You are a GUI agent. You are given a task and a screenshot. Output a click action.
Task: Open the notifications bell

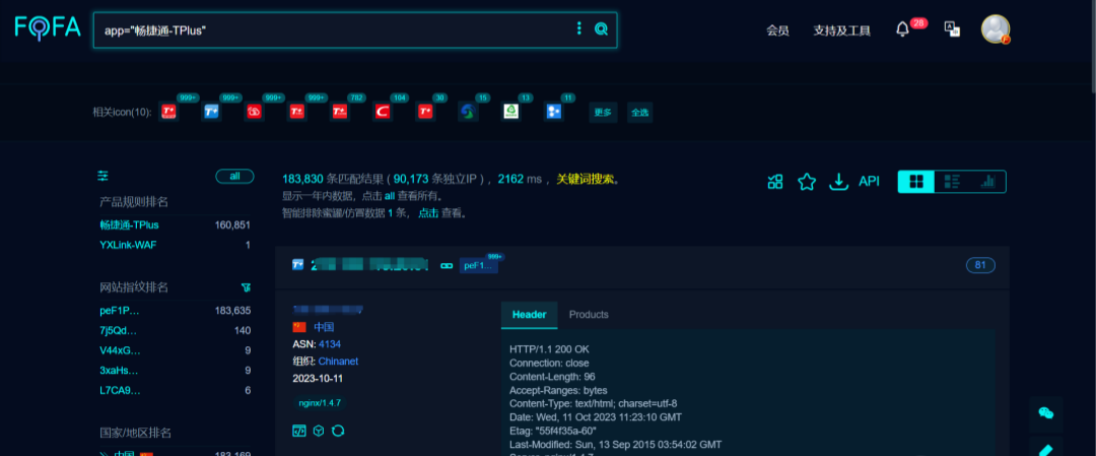point(902,29)
